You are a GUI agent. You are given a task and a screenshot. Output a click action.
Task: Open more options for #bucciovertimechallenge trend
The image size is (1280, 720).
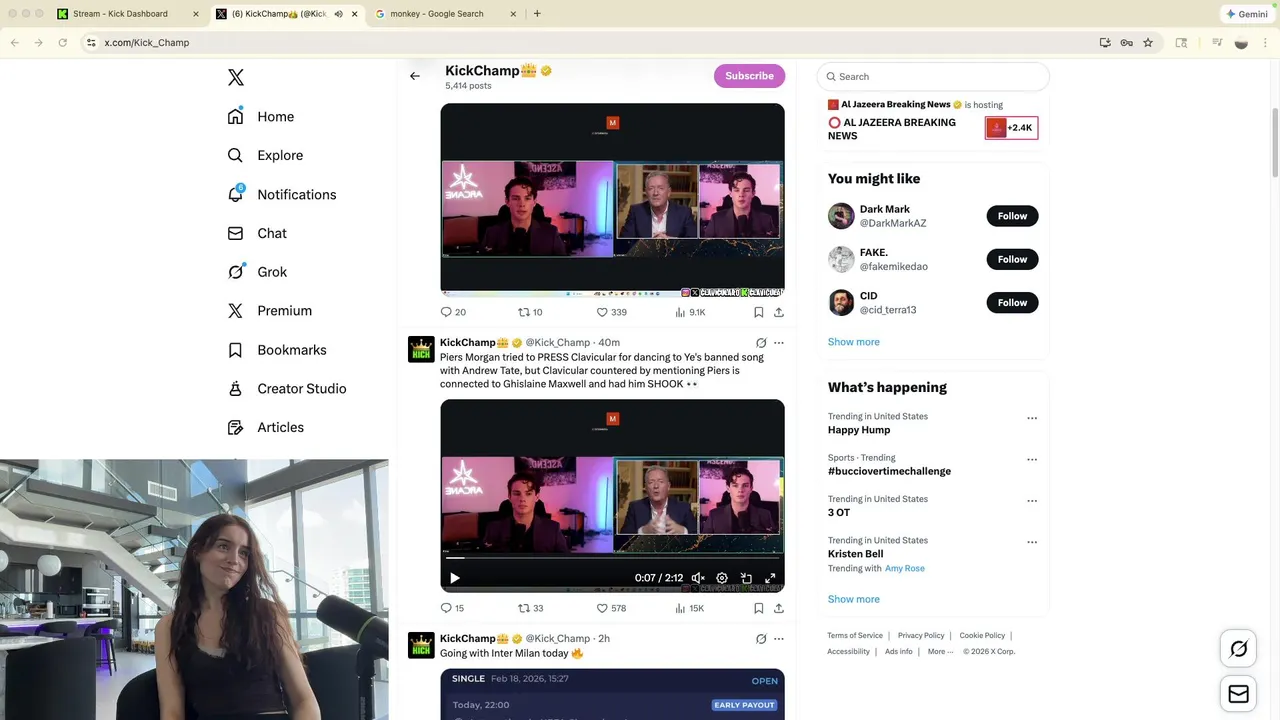click(1032, 460)
